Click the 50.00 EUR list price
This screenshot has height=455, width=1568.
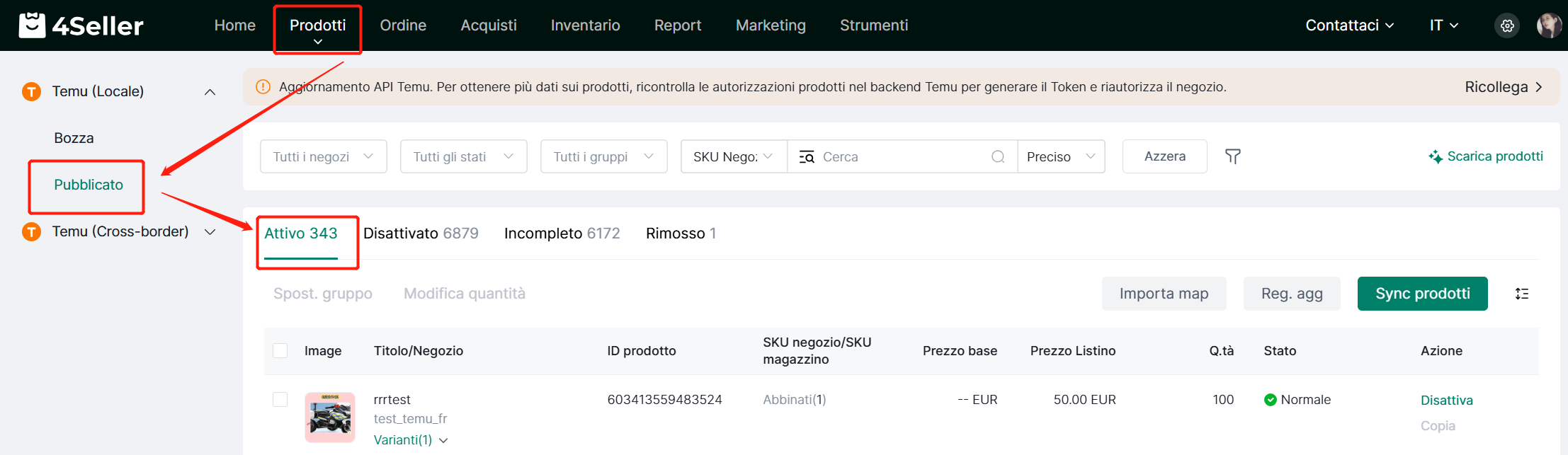click(1084, 400)
